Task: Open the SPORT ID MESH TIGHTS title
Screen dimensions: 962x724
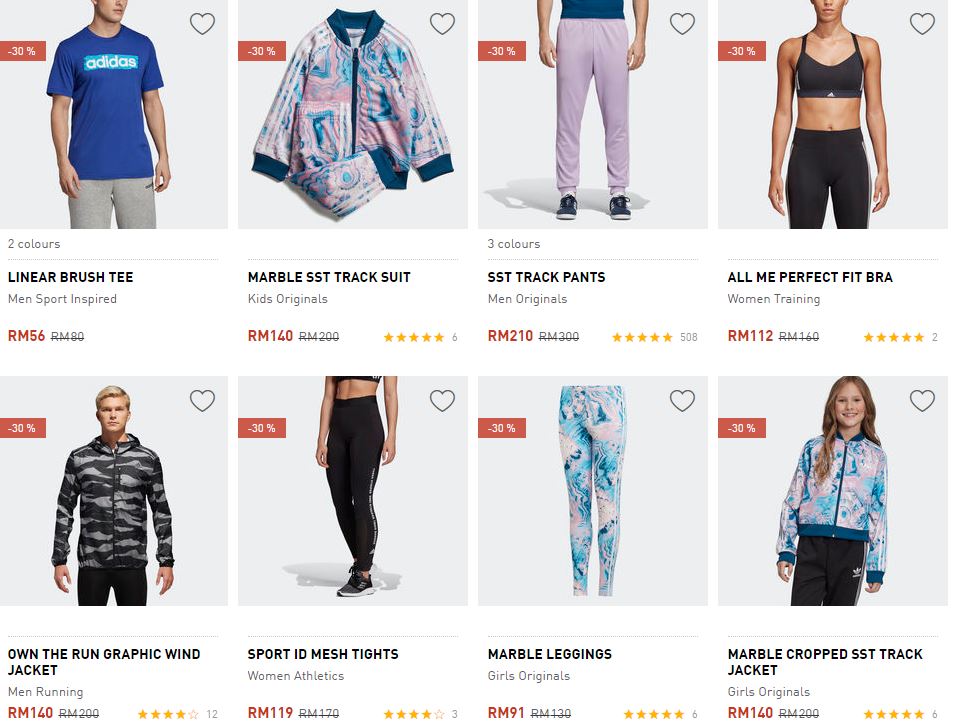Action: tap(323, 654)
